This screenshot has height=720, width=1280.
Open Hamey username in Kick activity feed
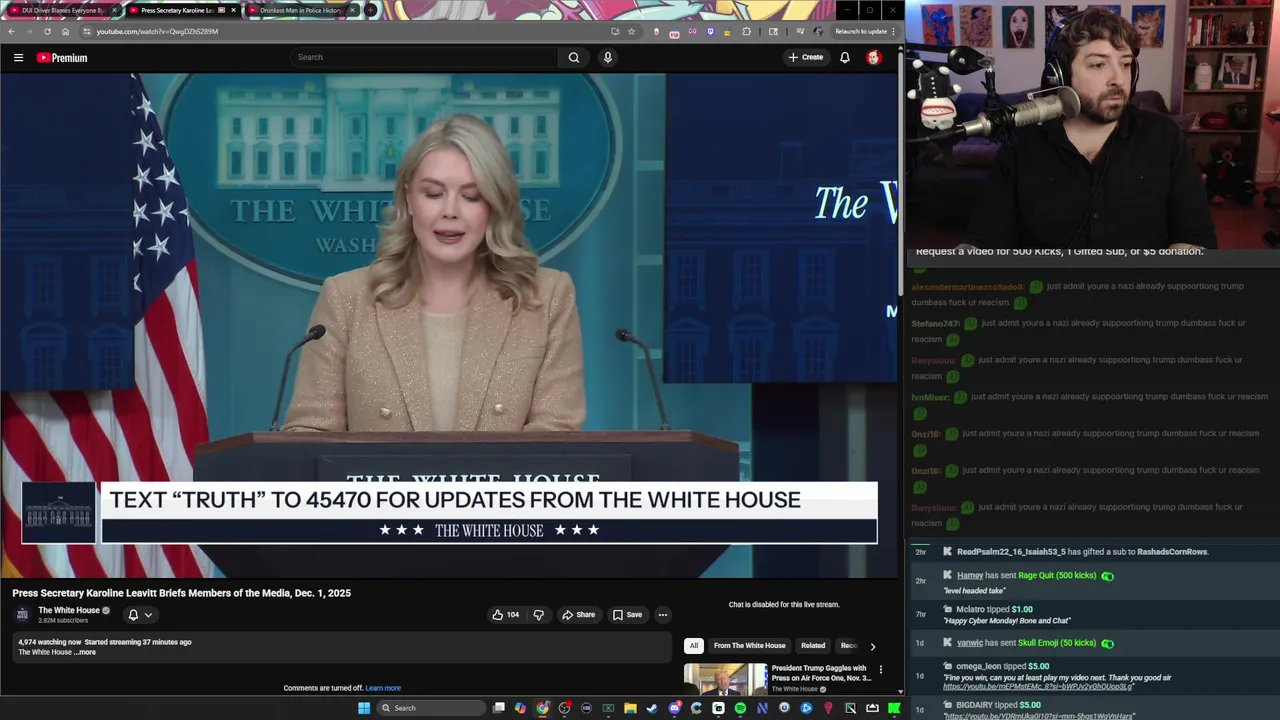coord(970,575)
